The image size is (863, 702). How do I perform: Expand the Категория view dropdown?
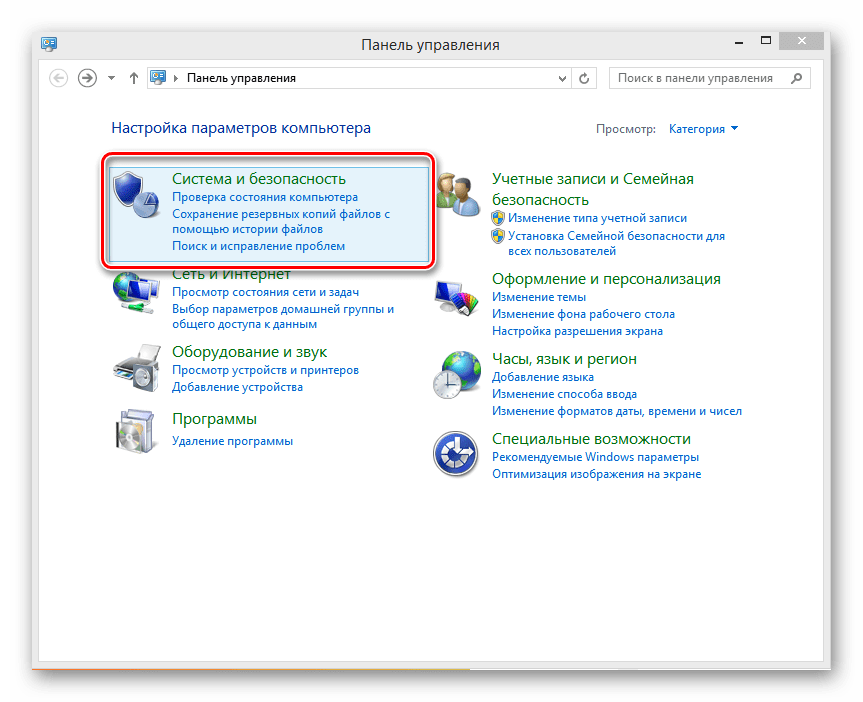pyautogui.click(x=703, y=129)
